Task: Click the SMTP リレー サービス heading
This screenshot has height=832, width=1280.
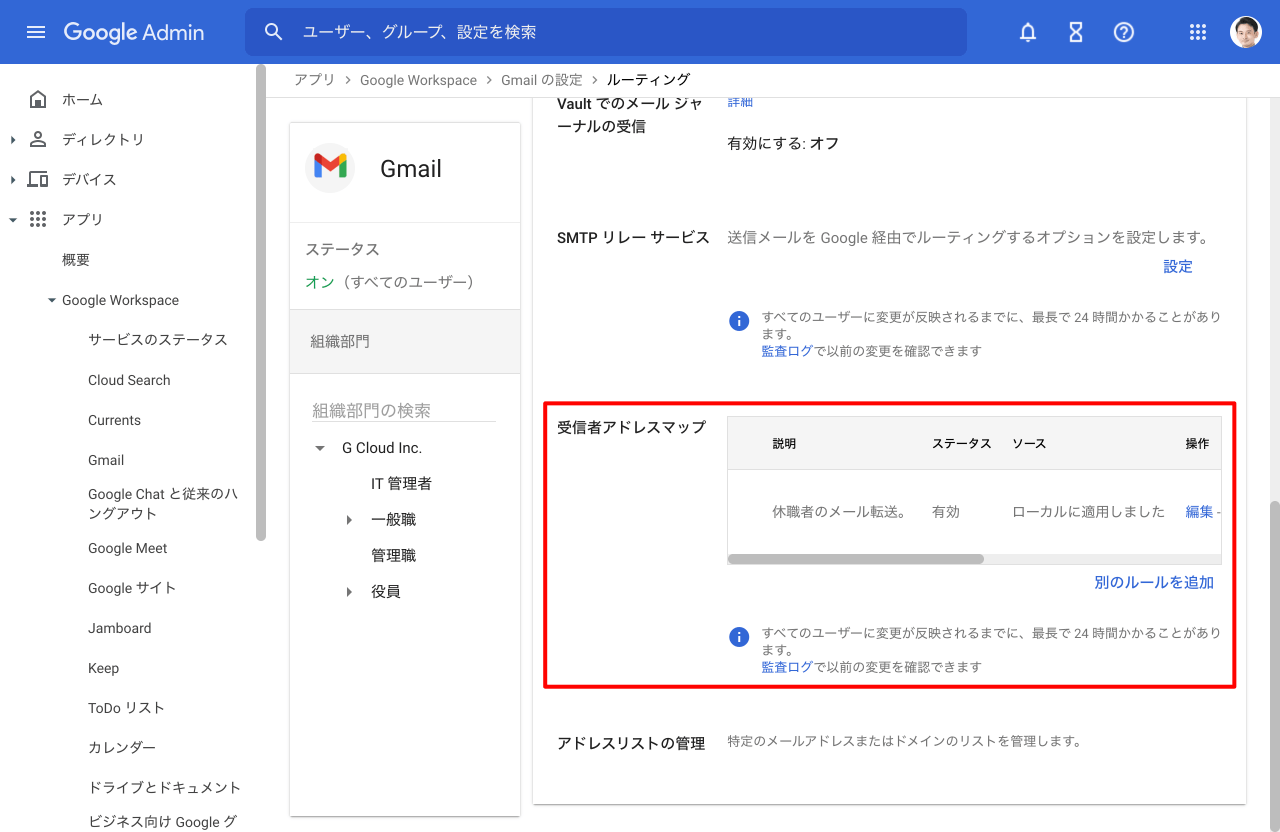Action: 633,238
